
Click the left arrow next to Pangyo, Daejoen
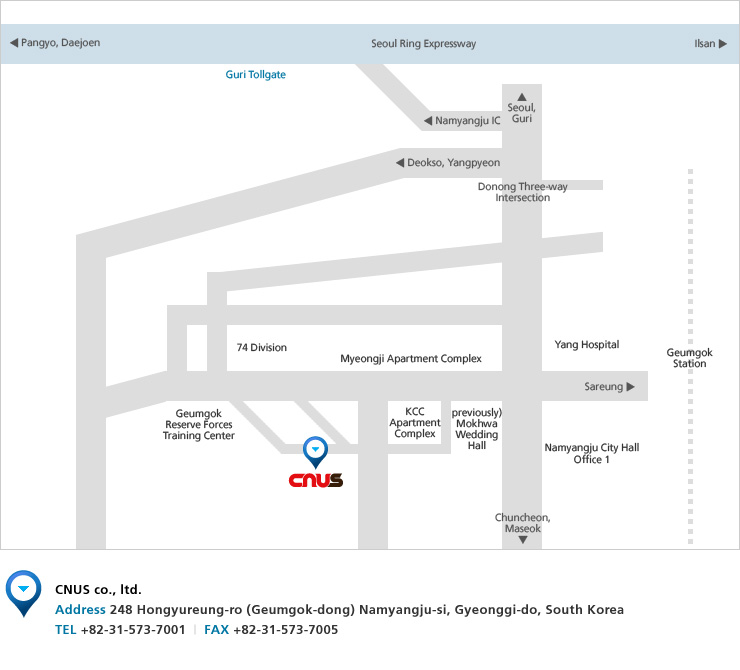(14, 42)
